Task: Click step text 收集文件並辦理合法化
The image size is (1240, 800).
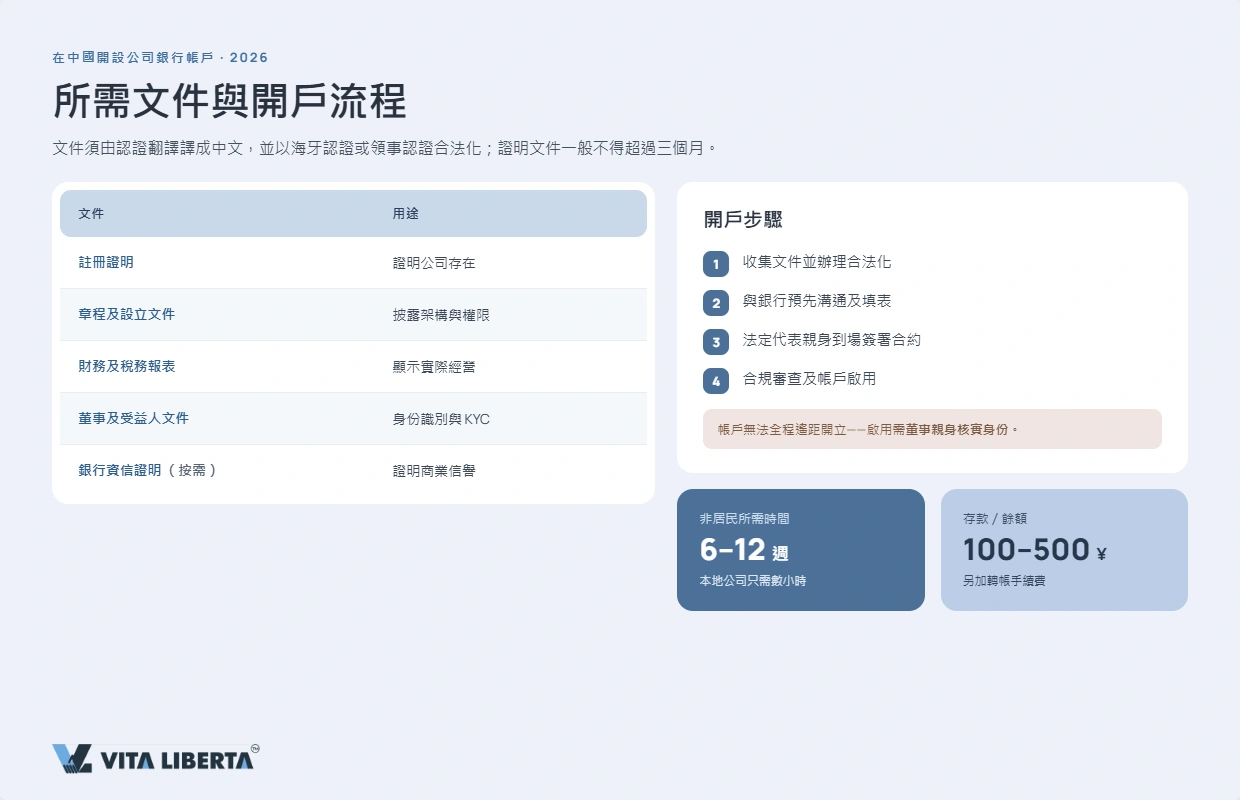Action: pyautogui.click(x=817, y=263)
